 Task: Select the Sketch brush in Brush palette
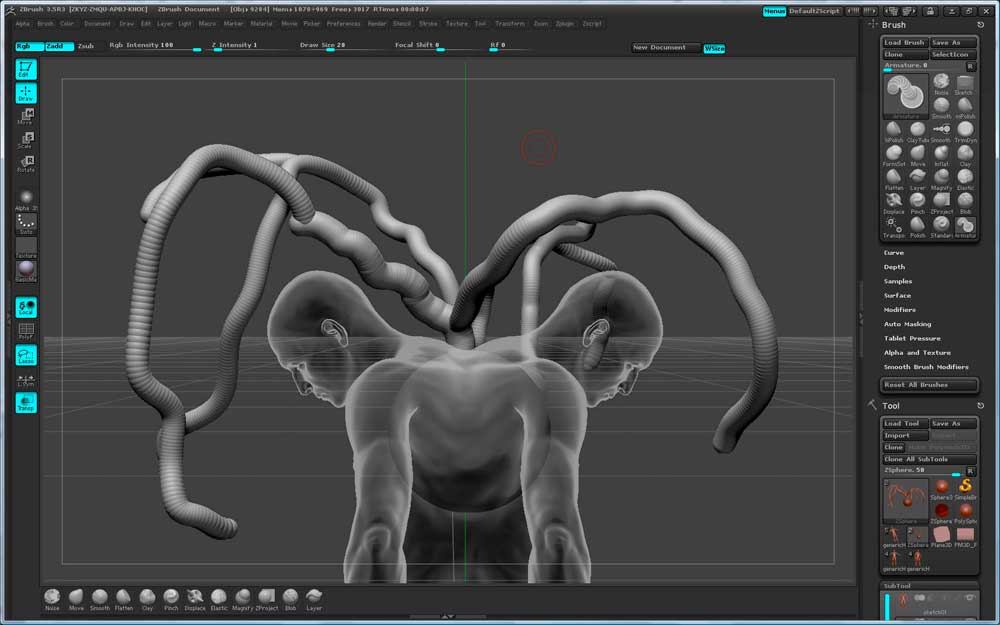[964, 84]
